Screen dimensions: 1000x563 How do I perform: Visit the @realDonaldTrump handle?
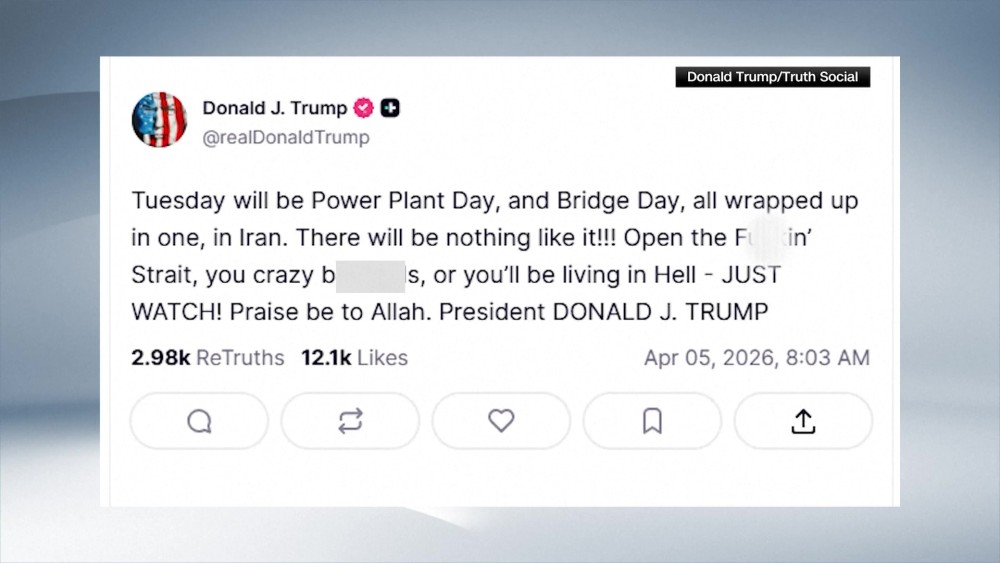[x=286, y=138]
